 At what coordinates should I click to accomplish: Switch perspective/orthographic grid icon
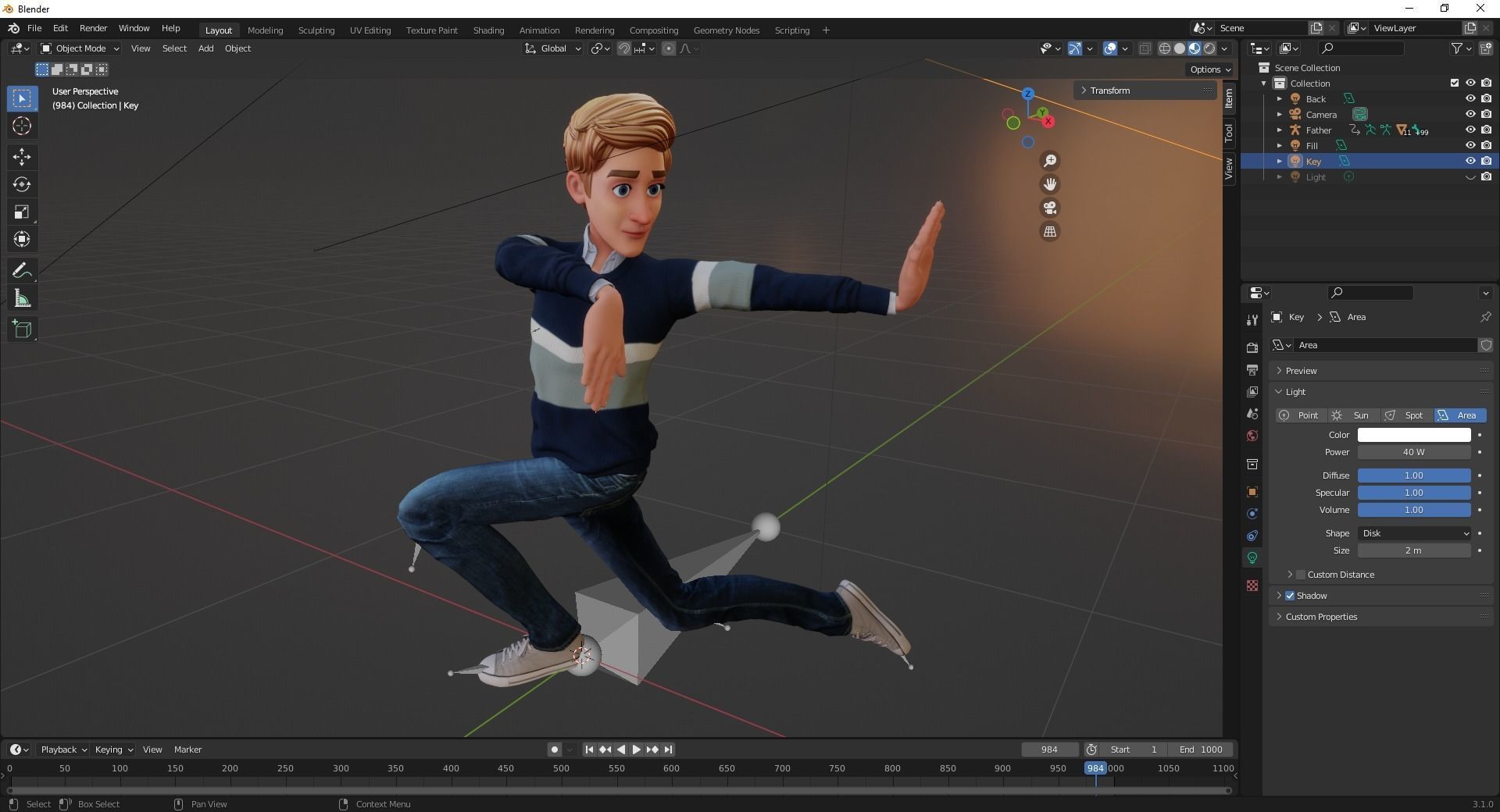click(1050, 231)
